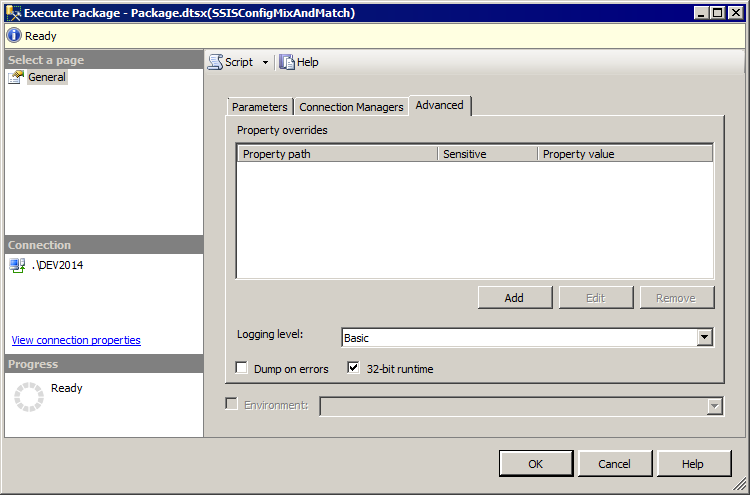Select the Advanced tab

pos(440,105)
